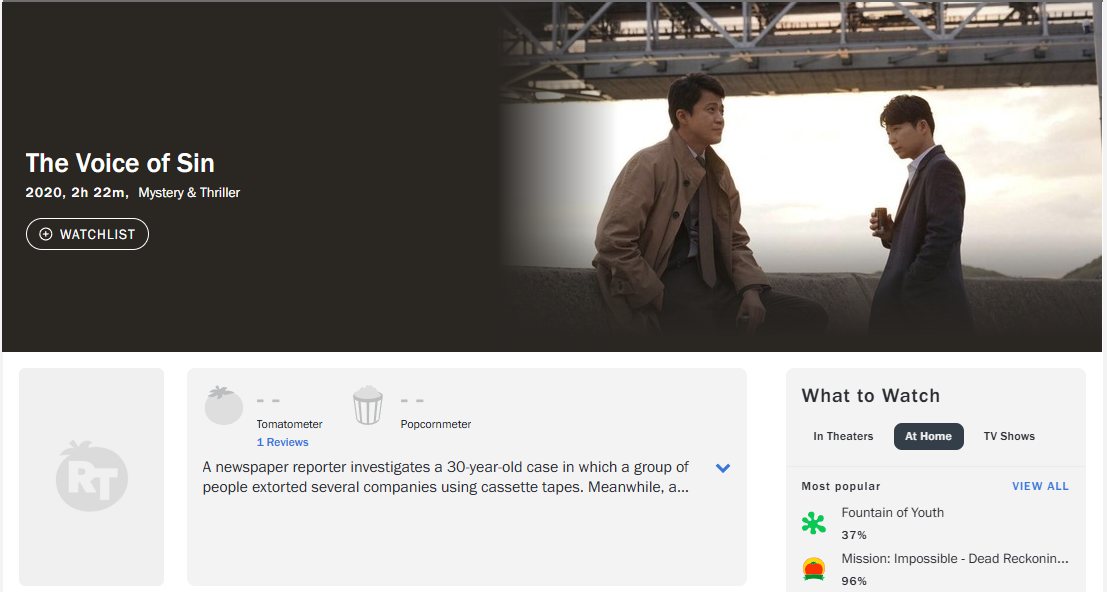Open Mission: Impossible - Dead Reckoning link
Viewport: 1107px width, 592px height.
tap(955, 558)
